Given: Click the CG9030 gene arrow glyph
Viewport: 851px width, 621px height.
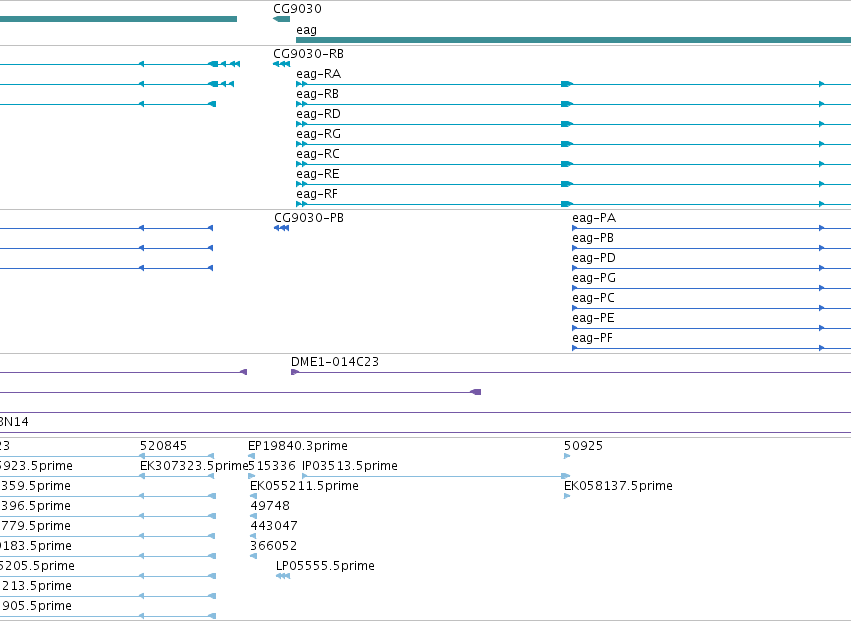Looking at the screenshot, I should tap(281, 19).
